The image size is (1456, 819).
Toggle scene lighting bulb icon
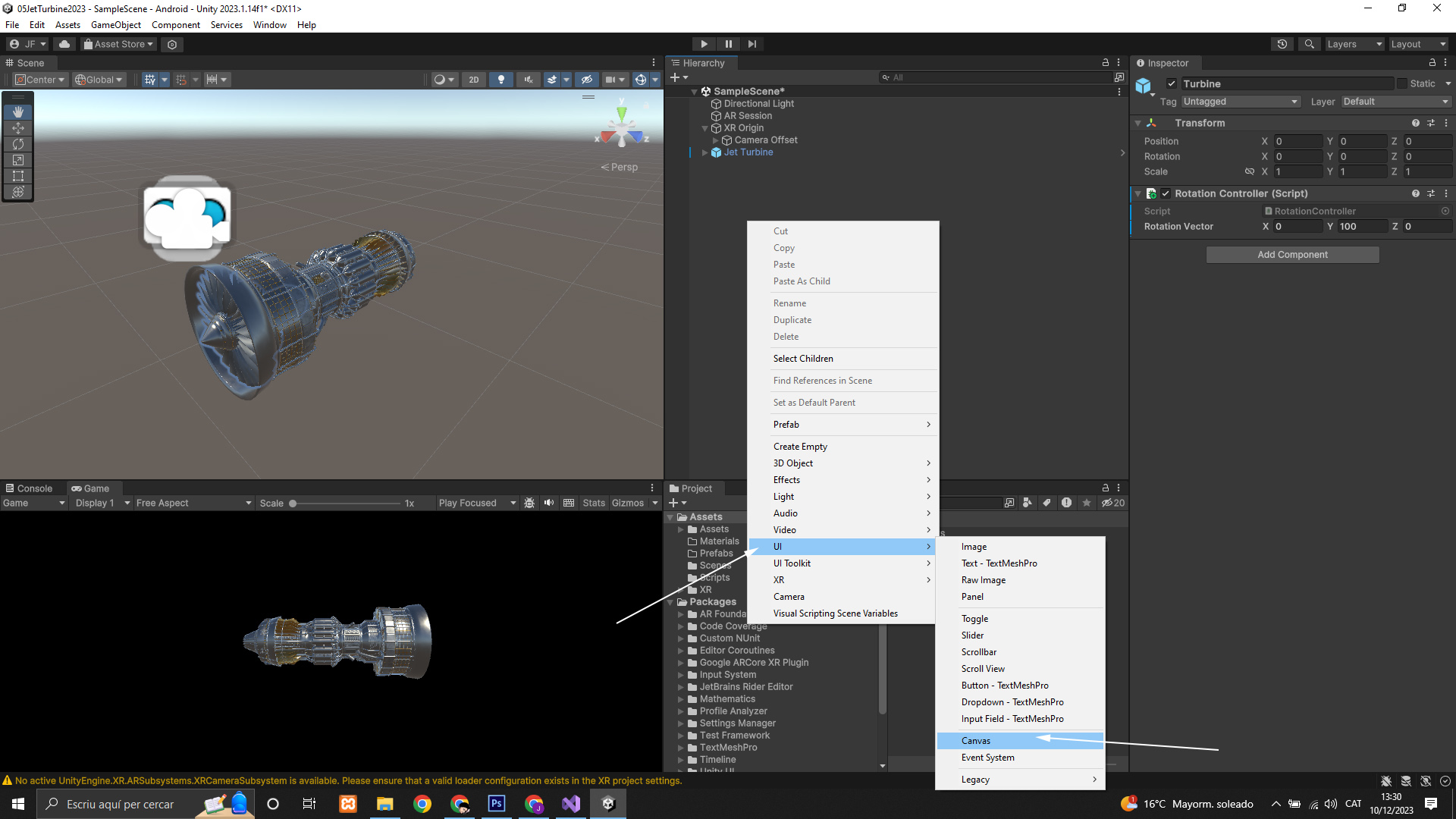coord(500,80)
